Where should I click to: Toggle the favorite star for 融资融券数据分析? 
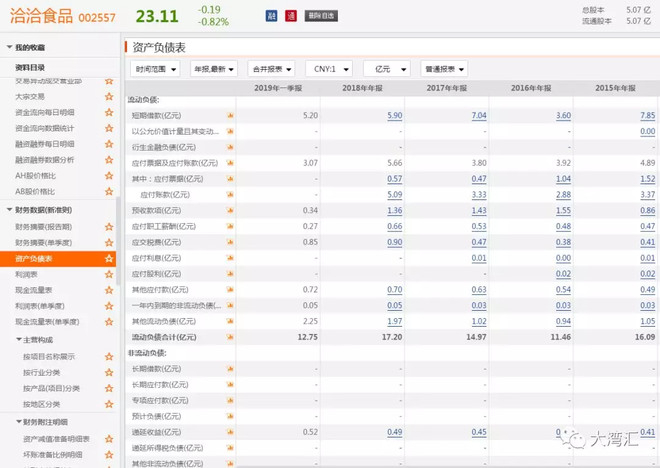tap(109, 160)
